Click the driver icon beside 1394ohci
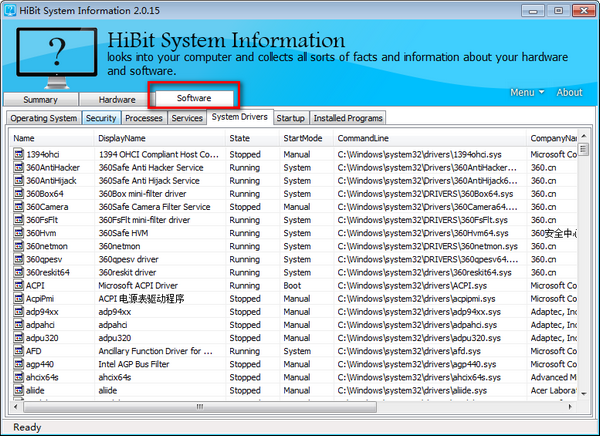The image size is (600, 436). [18, 155]
